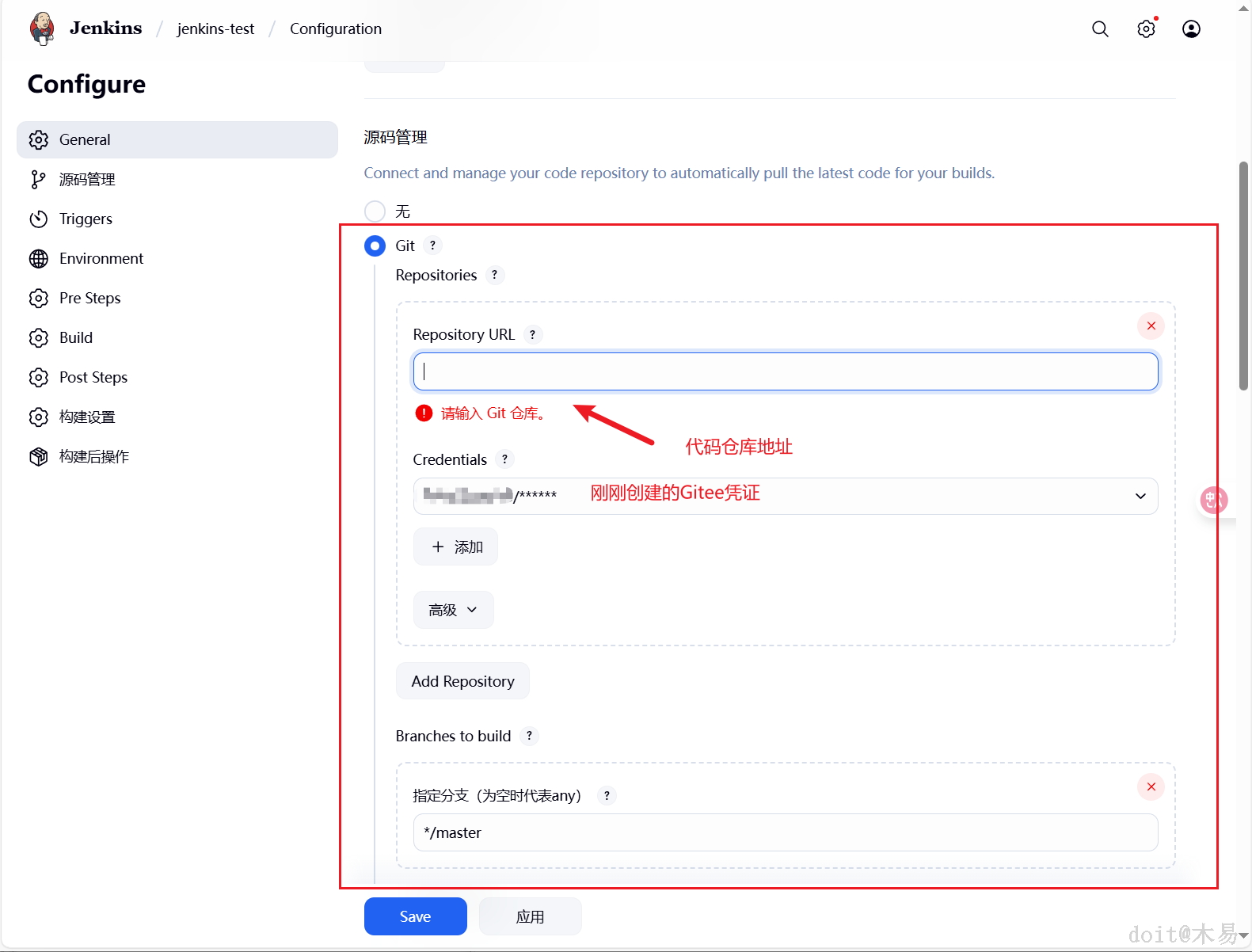The width and height of the screenshot is (1252, 952).
Task: Select the Git radio button
Action: [375, 246]
